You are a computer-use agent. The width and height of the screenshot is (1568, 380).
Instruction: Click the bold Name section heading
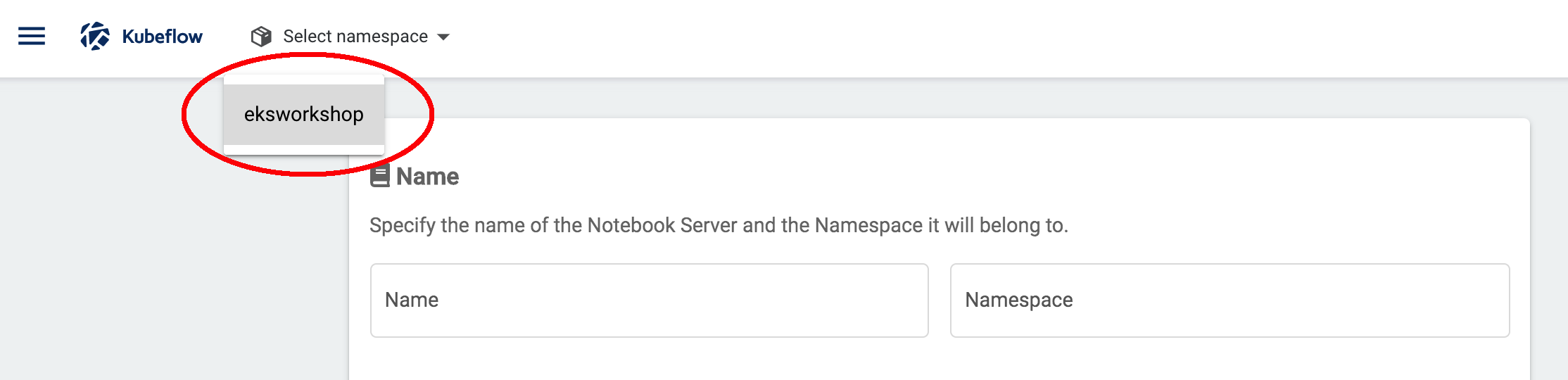(x=427, y=177)
